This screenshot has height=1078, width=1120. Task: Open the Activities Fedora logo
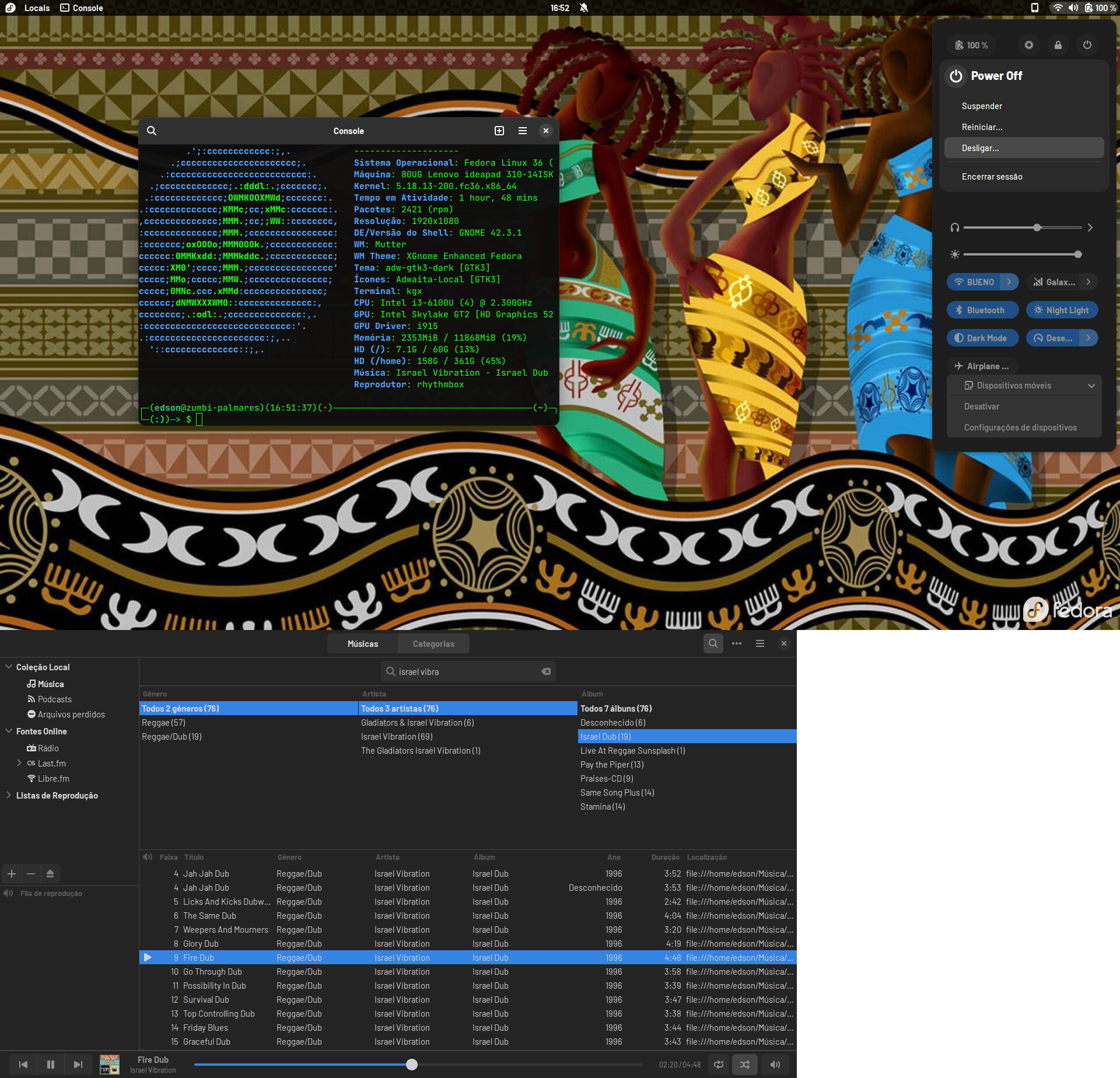tap(10, 8)
